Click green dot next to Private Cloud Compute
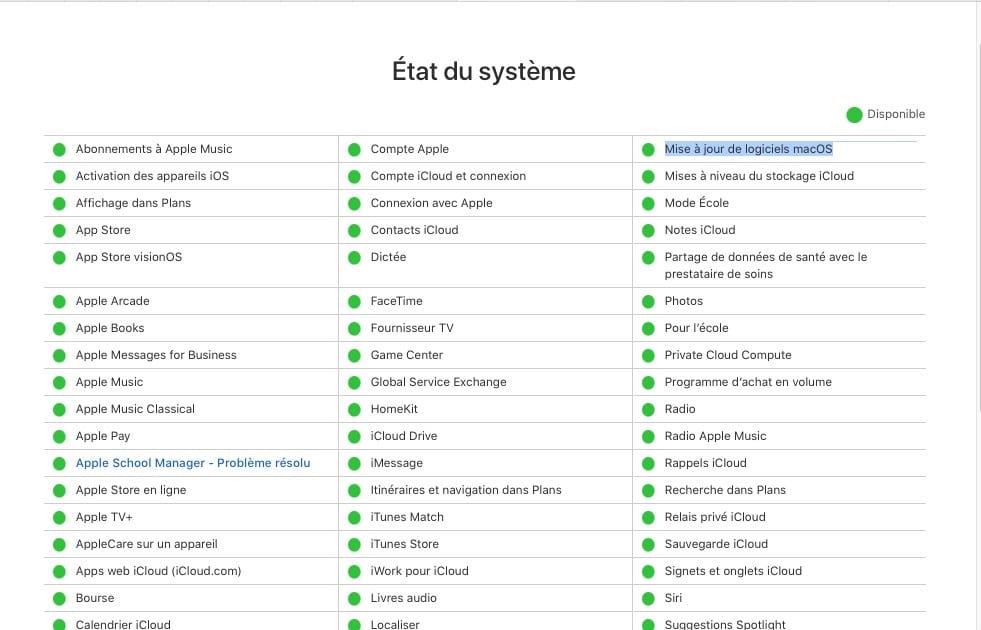This screenshot has height=630, width=981. tap(648, 355)
